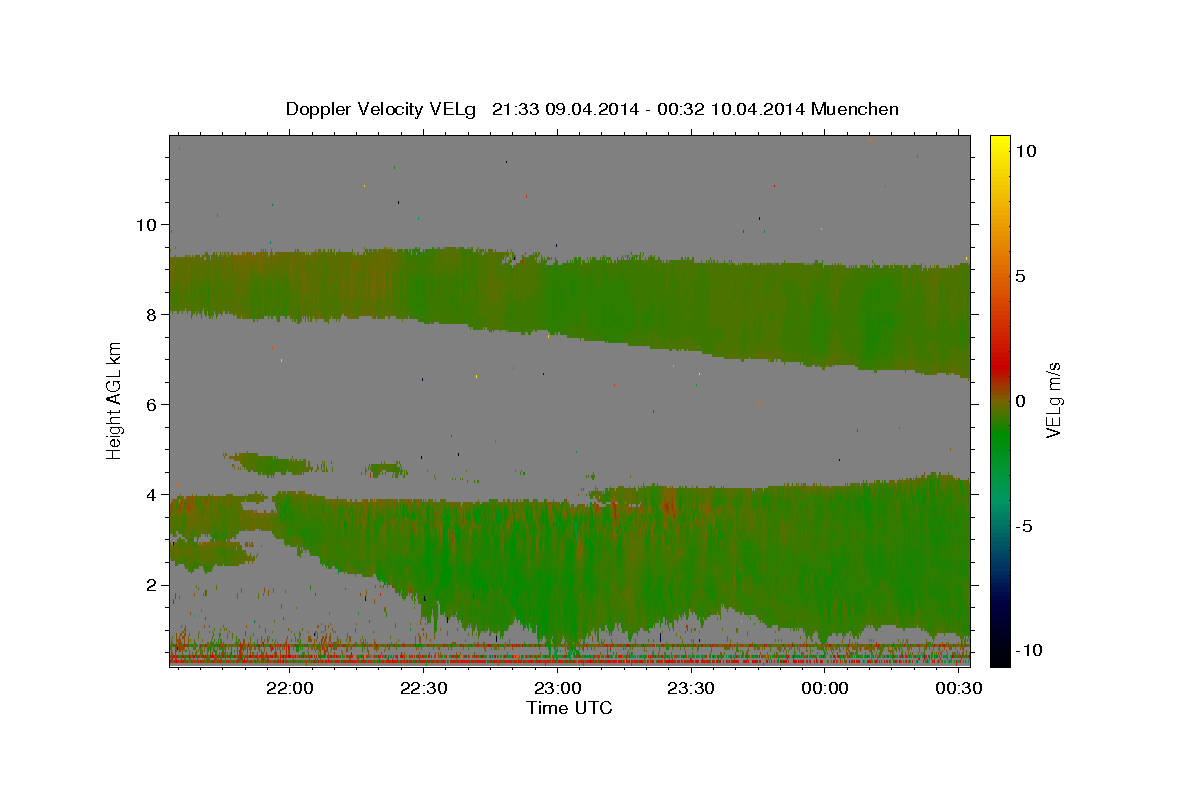Click the colorbar value 10
Viewport: 1200px width, 800px height.
click(x=1026, y=151)
